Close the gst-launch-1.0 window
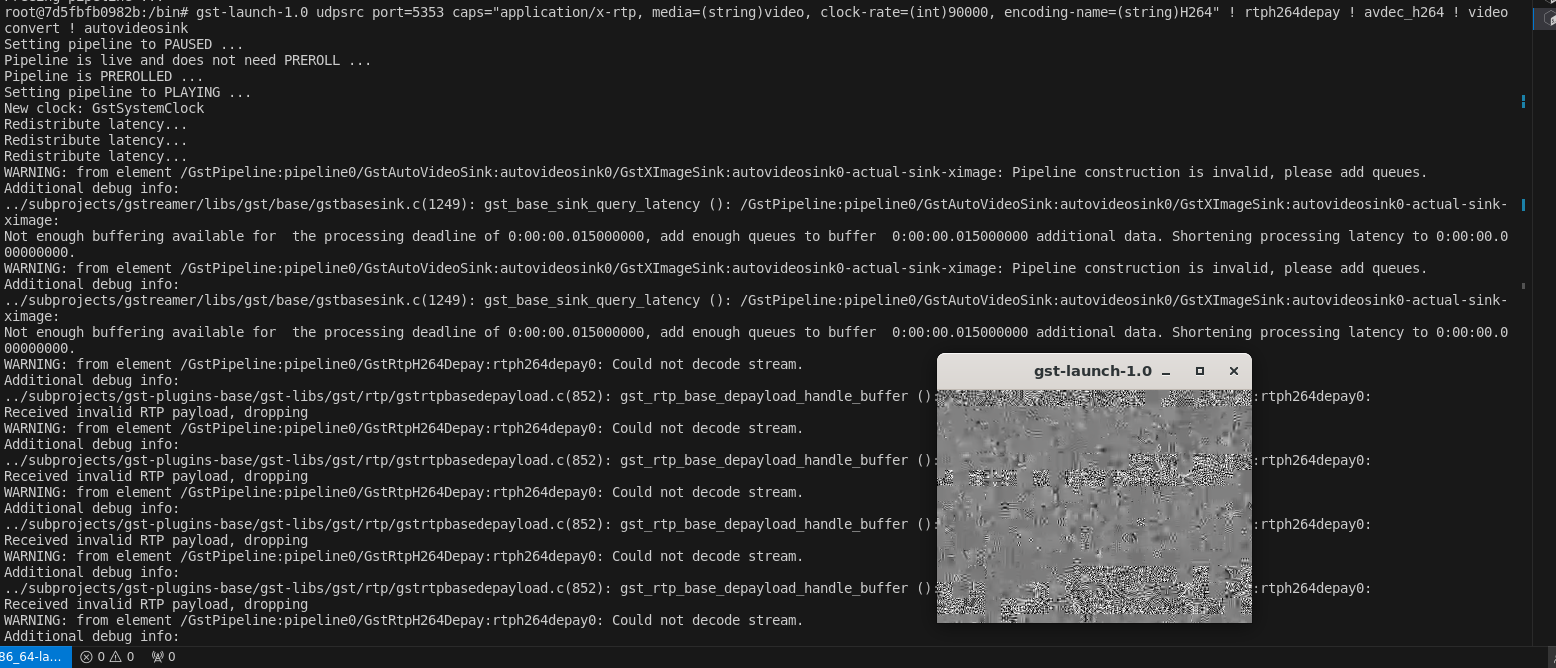The width and height of the screenshot is (1556, 668). point(1233,371)
